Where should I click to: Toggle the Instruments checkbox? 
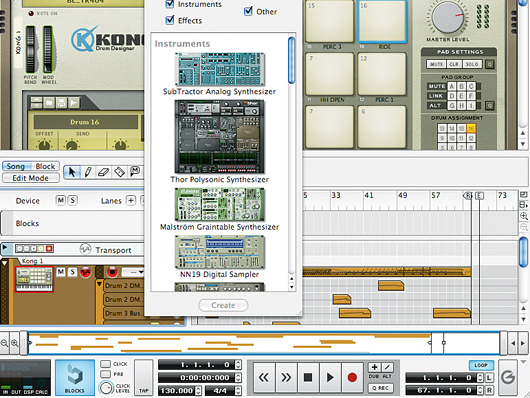[170, 4]
